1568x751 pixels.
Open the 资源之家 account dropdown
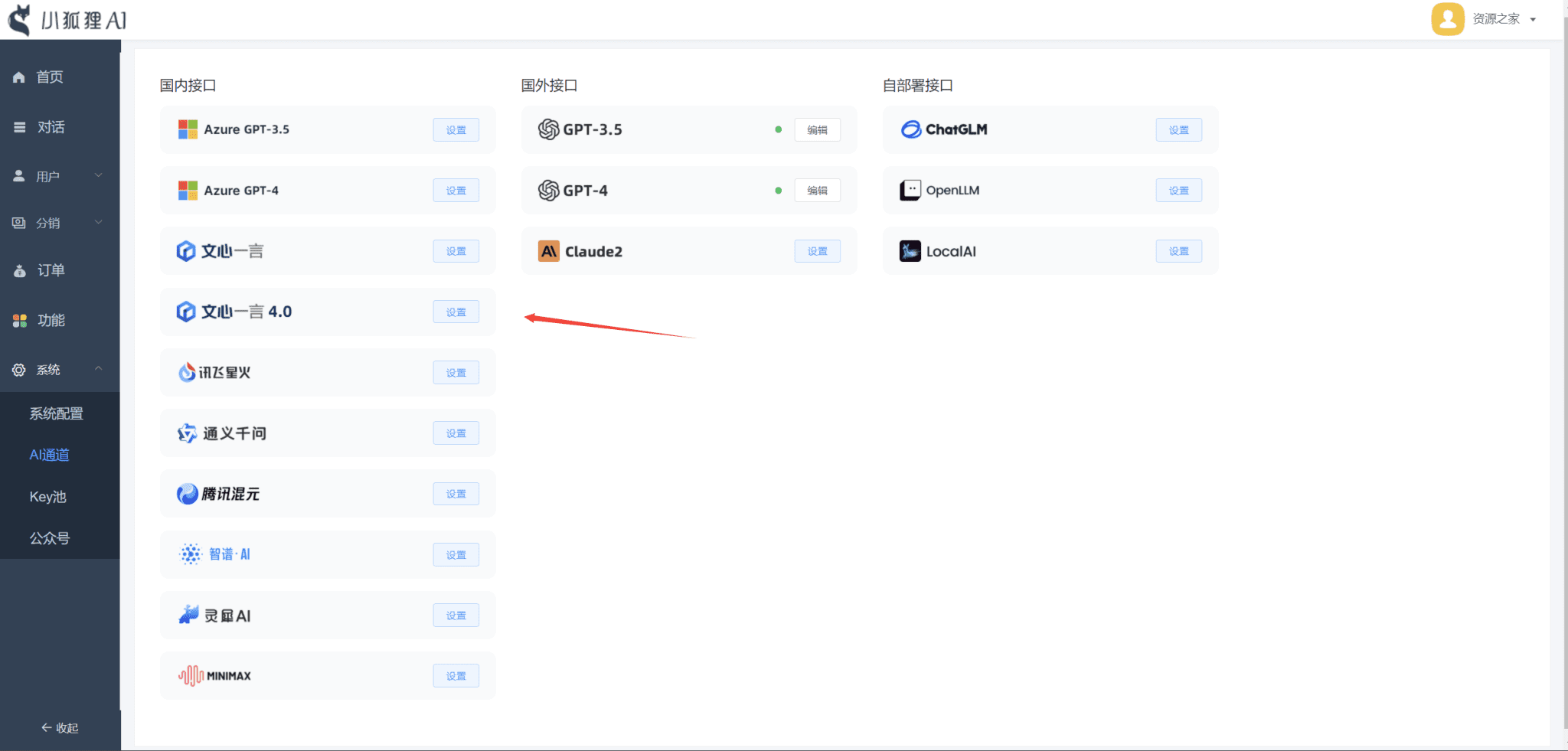pyautogui.click(x=1504, y=19)
